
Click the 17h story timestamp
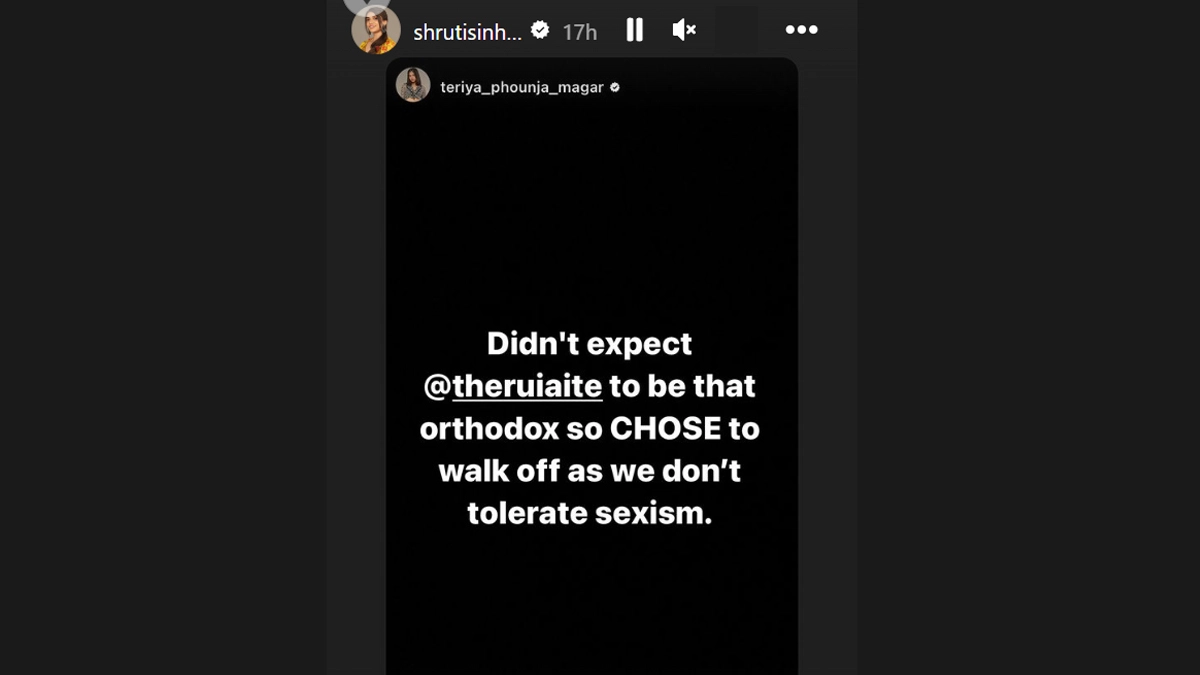click(579, 32)
